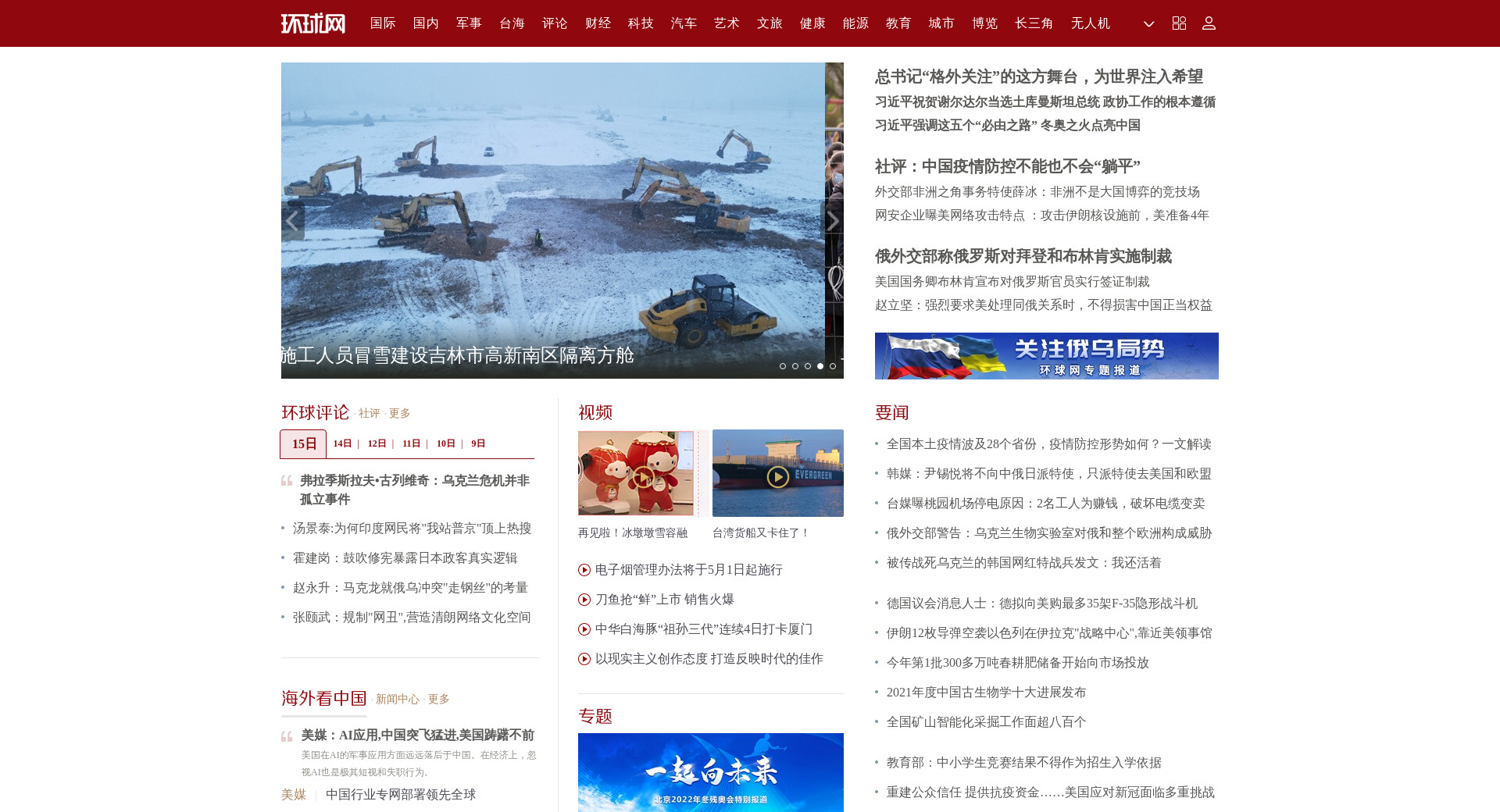Open 伊朗12枚导弹 news article

(1049, 633)
